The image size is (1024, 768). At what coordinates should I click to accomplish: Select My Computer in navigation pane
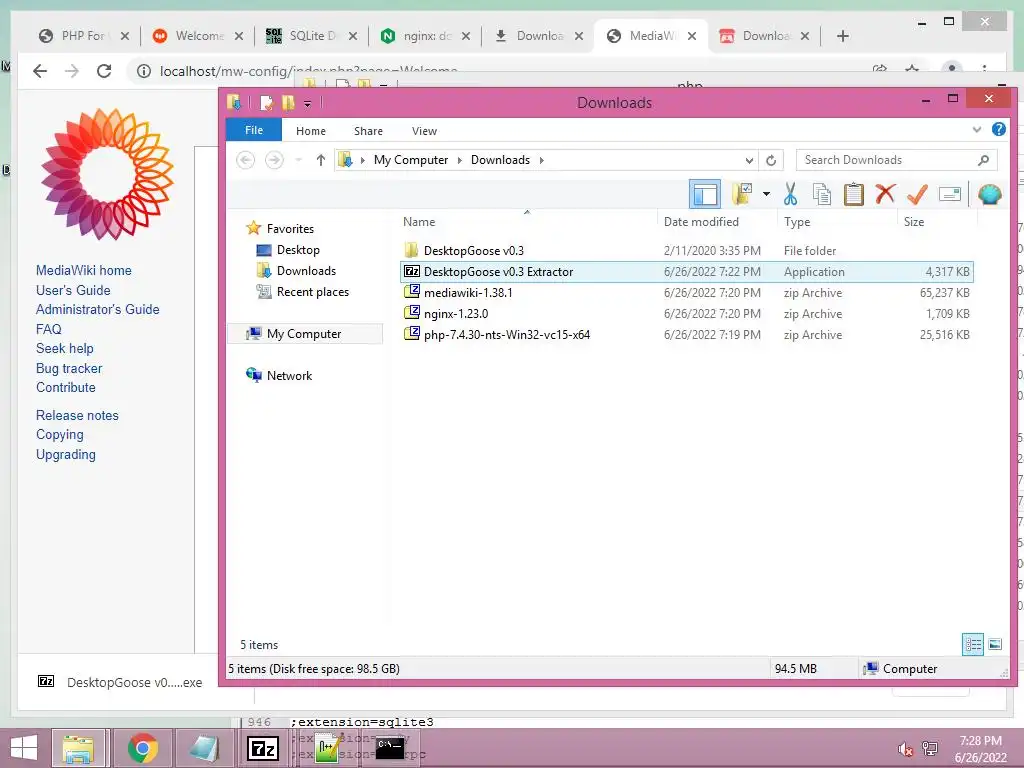point(304,334)
